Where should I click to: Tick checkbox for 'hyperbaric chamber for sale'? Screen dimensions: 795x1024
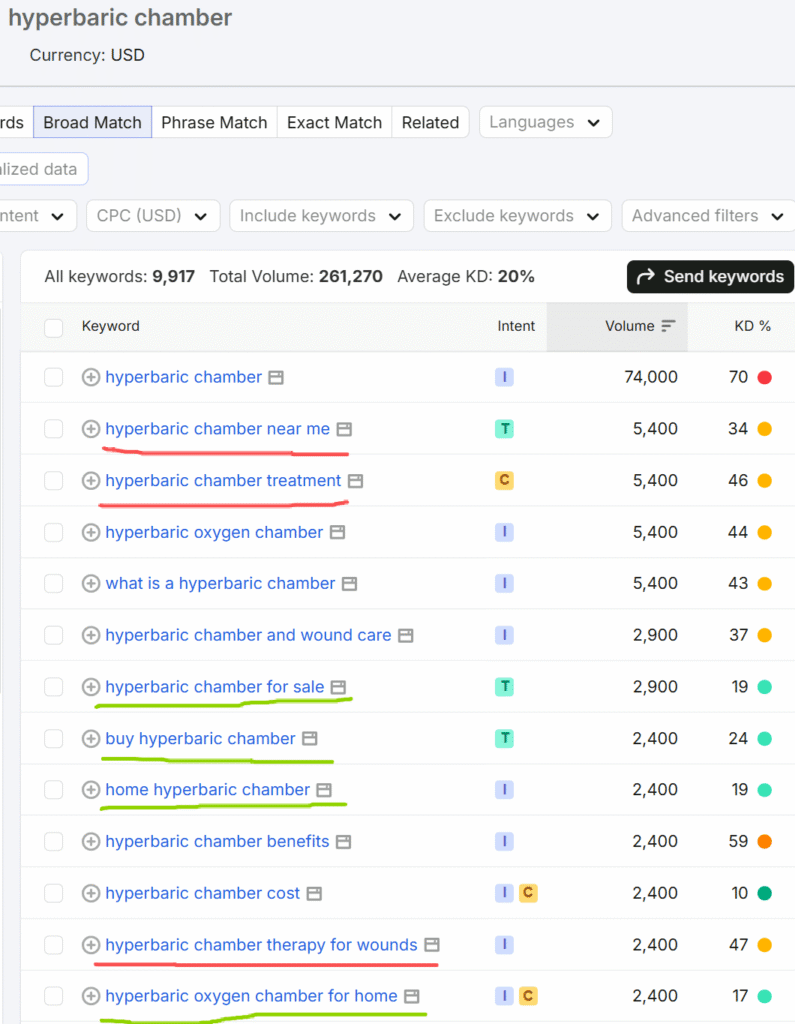54,687
